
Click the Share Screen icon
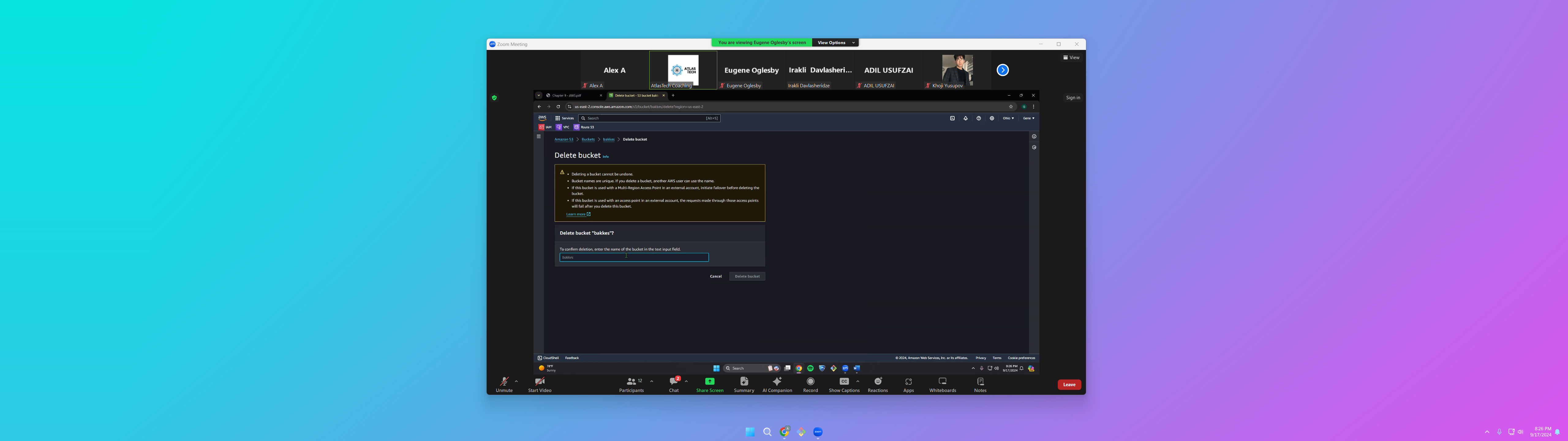point(710,381)
